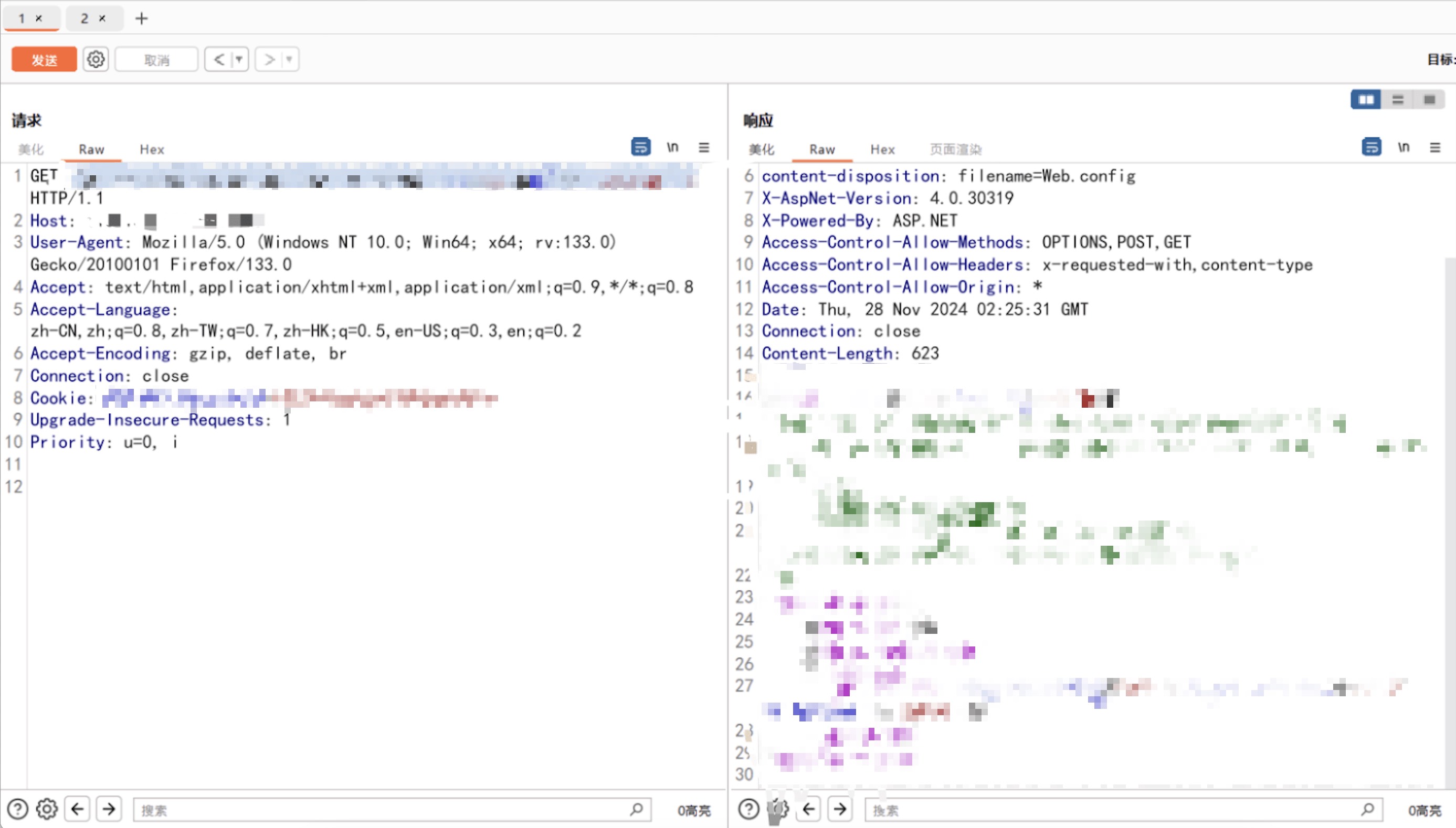The image size is (1456, 828).
Task: Select Hex view in request panel
Action: pyautogui.click(x=152, y=149)
